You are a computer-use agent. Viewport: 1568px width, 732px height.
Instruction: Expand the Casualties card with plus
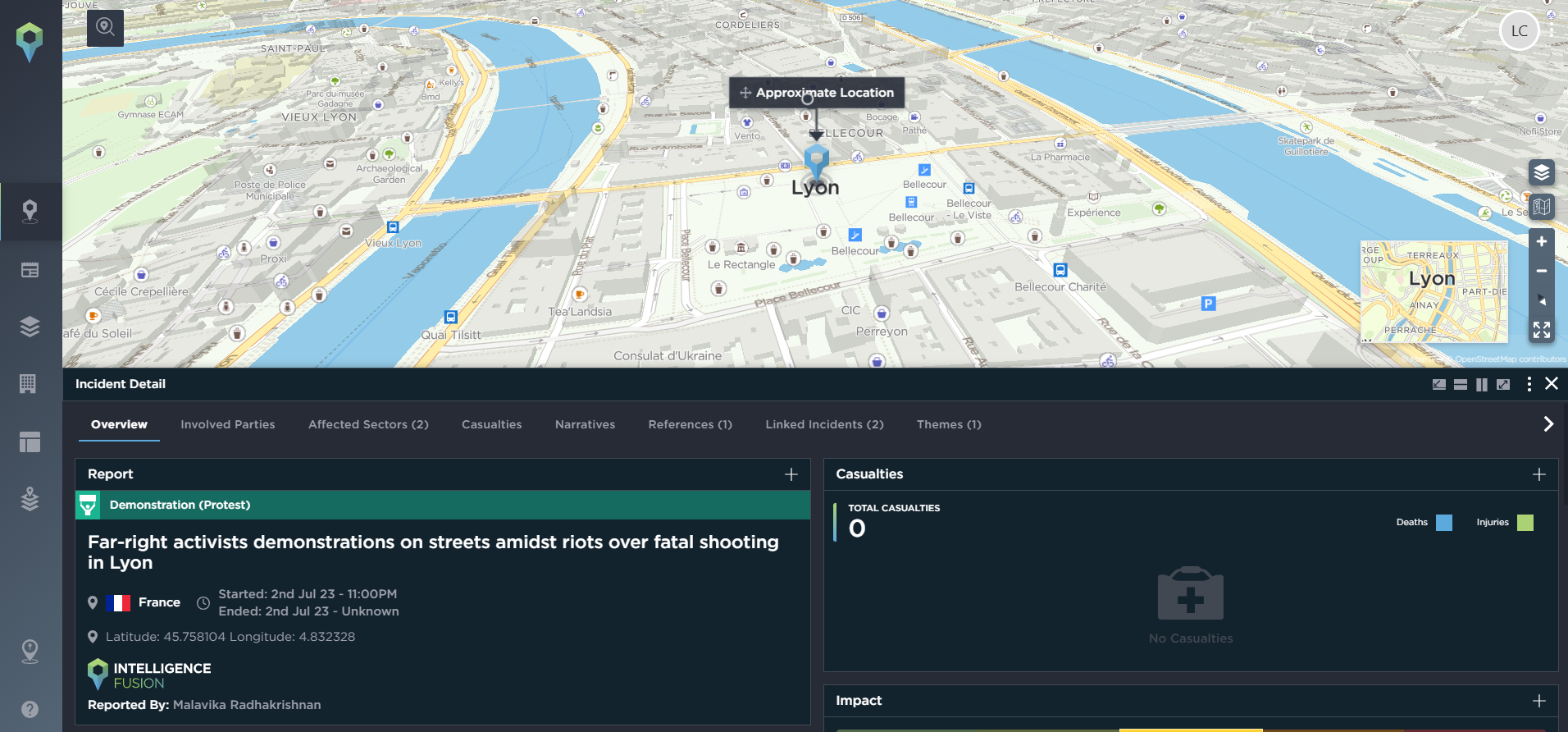[x=1539, y=474]
